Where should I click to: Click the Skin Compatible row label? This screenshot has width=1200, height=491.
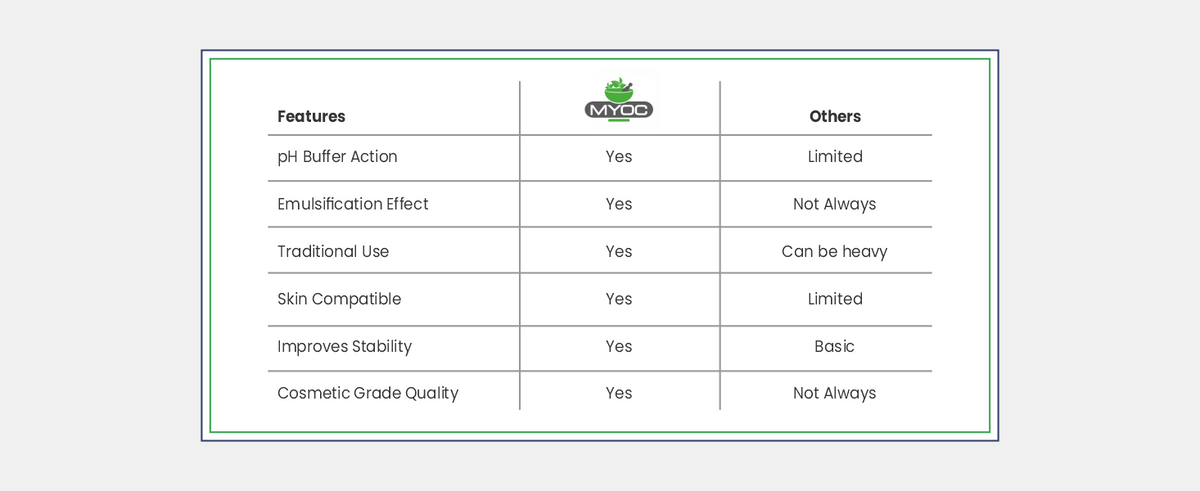[x=339, y=299]
